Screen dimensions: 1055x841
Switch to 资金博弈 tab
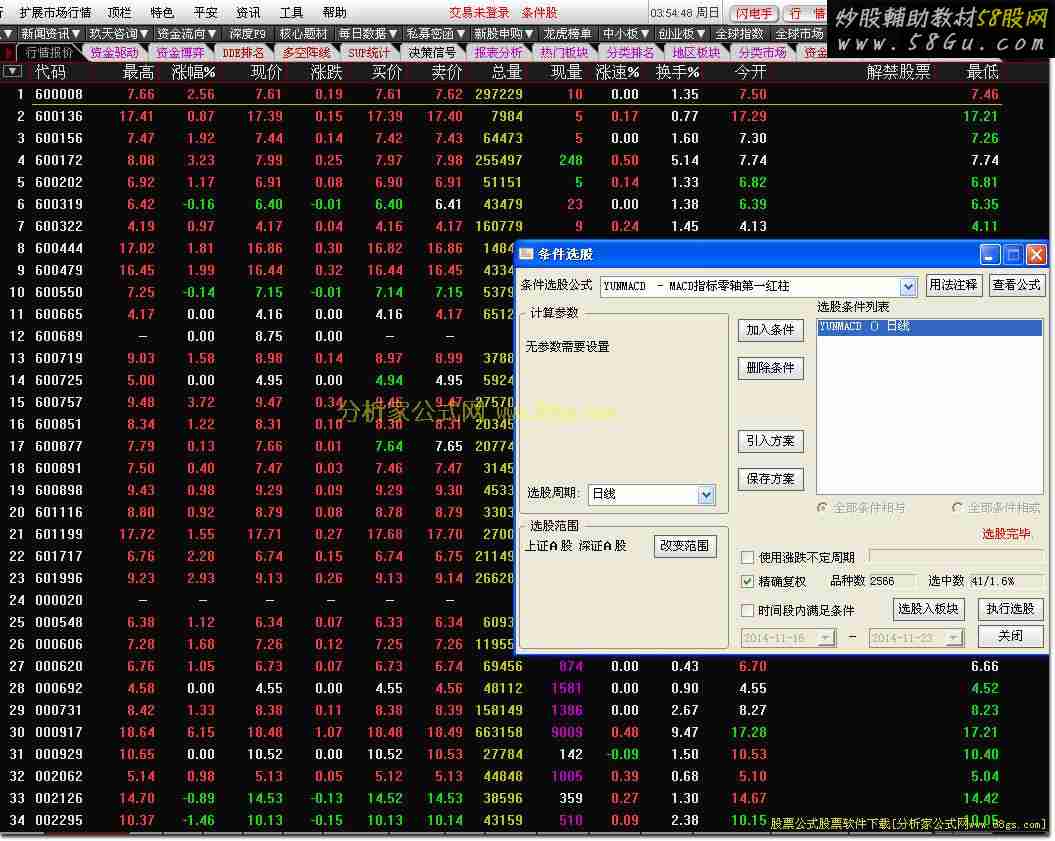180,52
